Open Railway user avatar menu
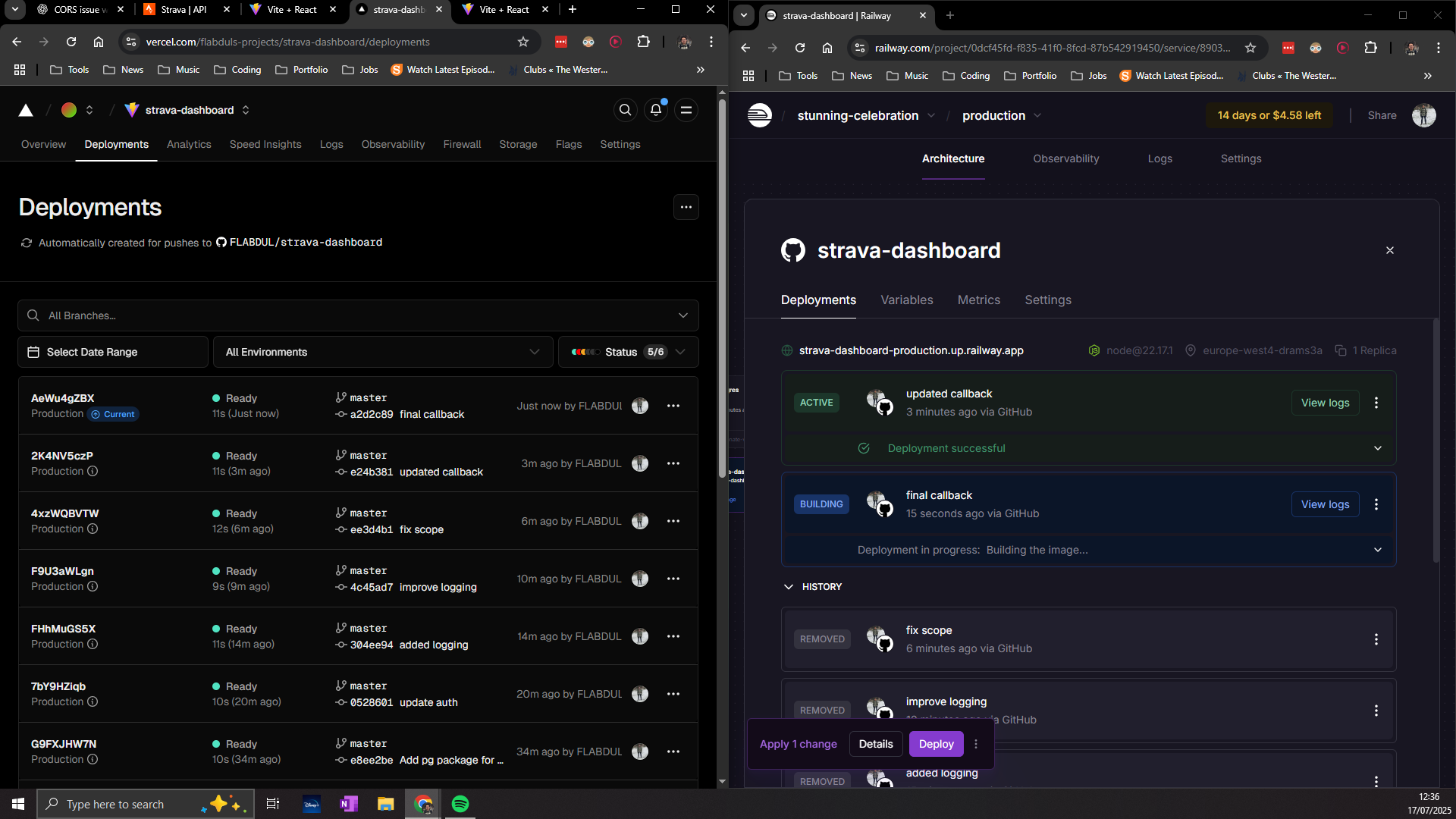This screenshot has width=1456, height=819. (1424, 115)
